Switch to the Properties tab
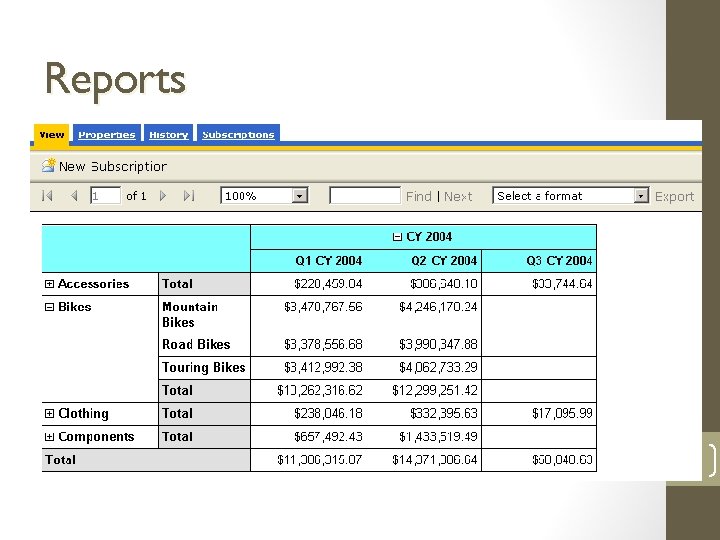Image resolution: width=720 pixels, height=540 pixels. tap(107, 135)
